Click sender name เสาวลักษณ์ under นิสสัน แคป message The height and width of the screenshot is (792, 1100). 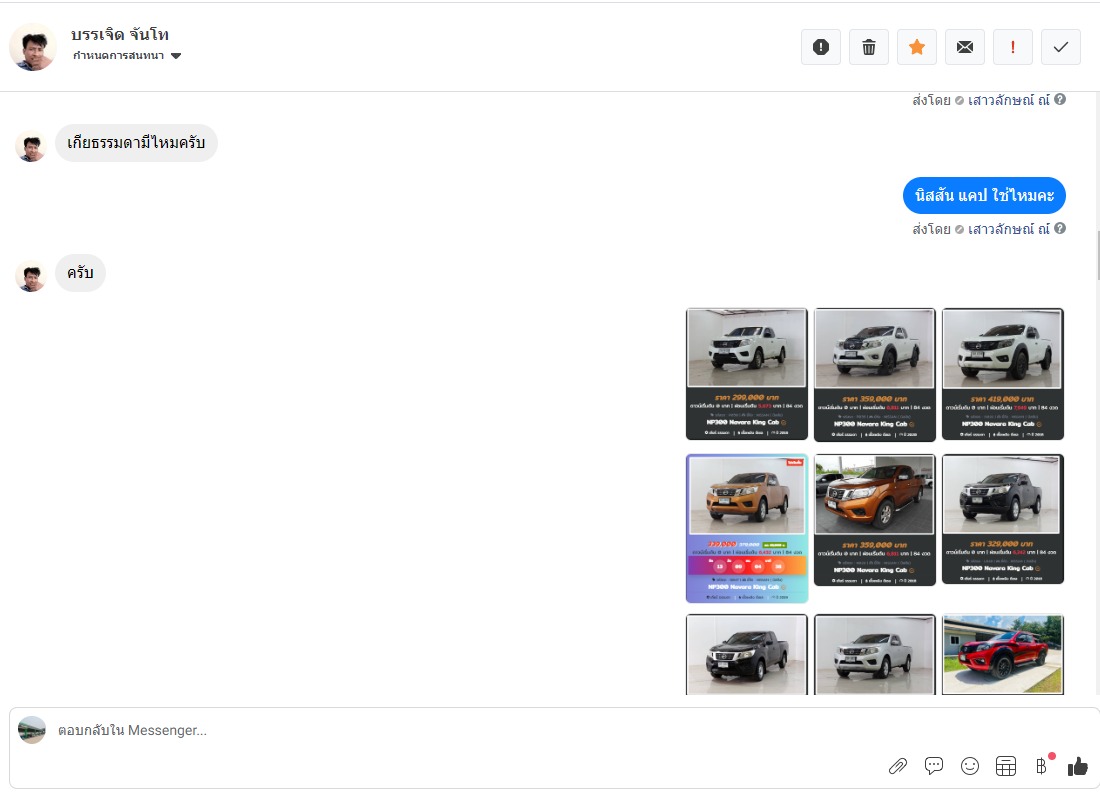1009,229
